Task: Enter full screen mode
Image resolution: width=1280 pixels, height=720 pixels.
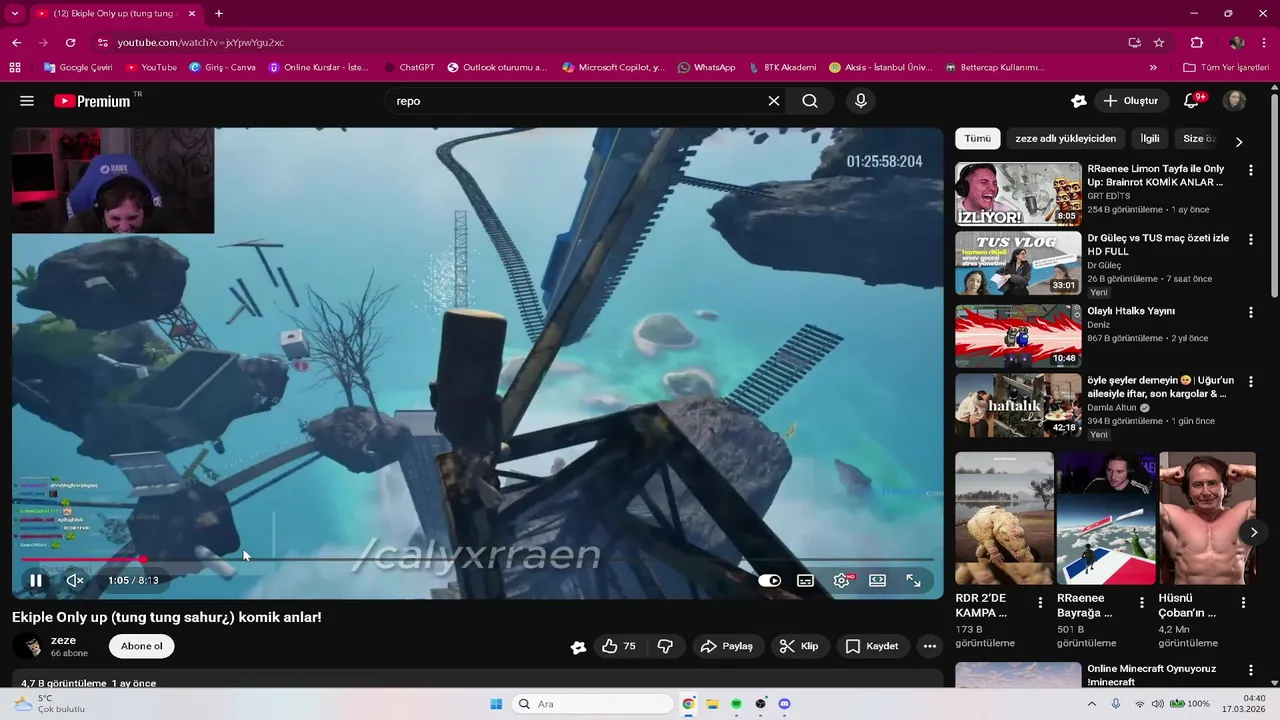Action: pyautogui.click(x=913, y=580)
